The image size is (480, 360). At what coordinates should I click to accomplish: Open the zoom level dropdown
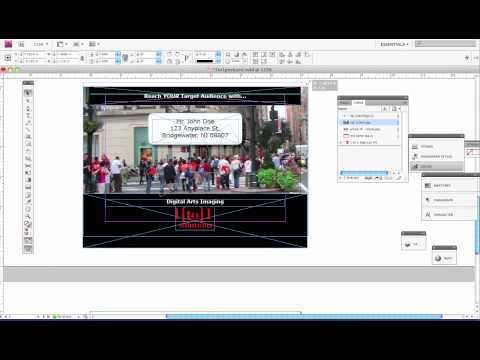pos(41,44)
